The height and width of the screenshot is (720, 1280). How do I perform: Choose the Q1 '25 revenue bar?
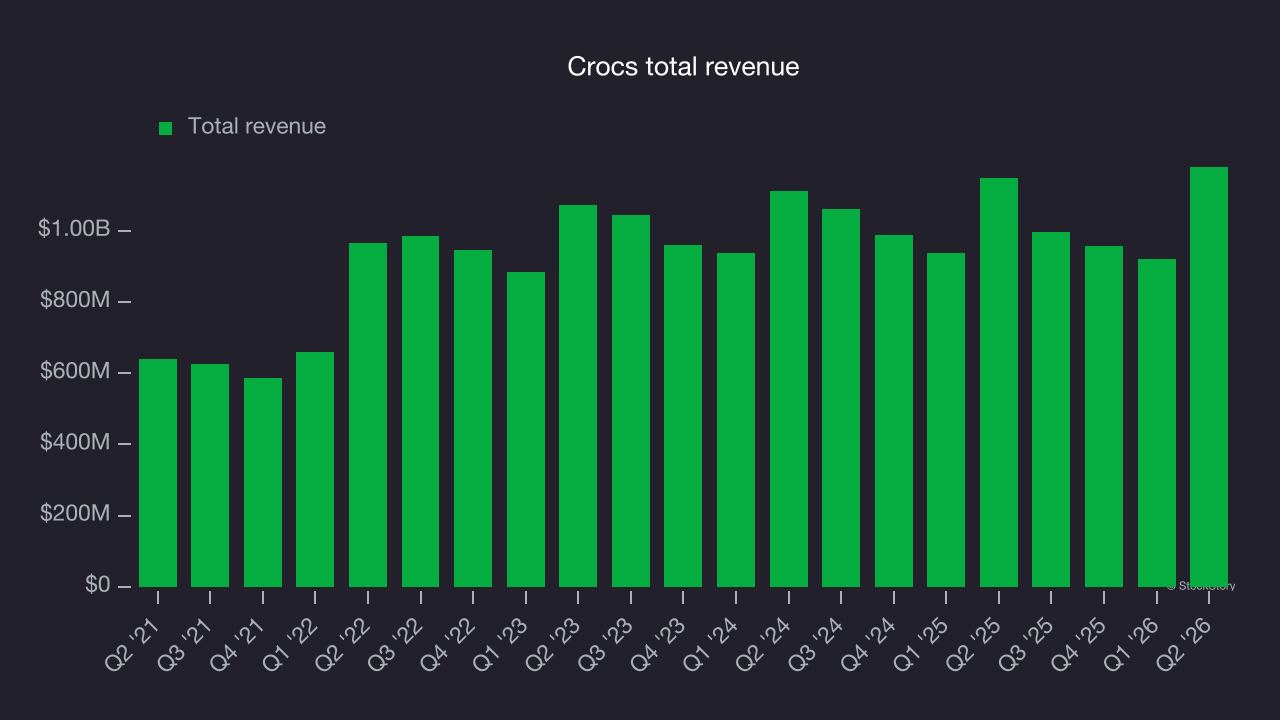tap(946, 420)
